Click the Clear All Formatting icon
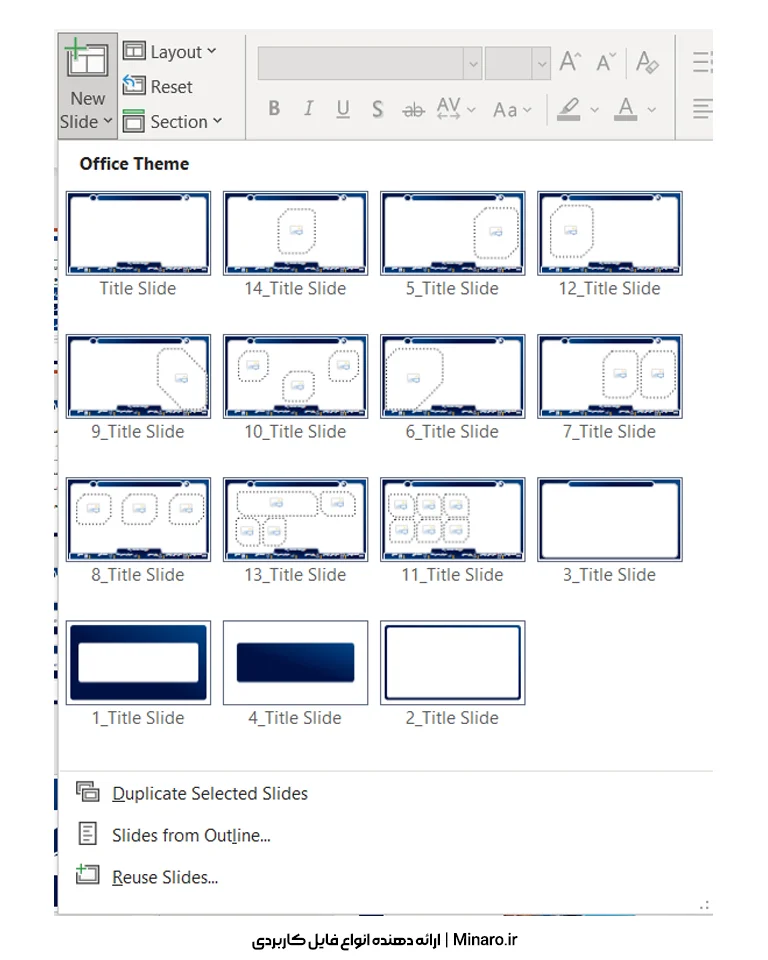Image resolution: width=768 pixels, height=960 pixels. (647, 62)
